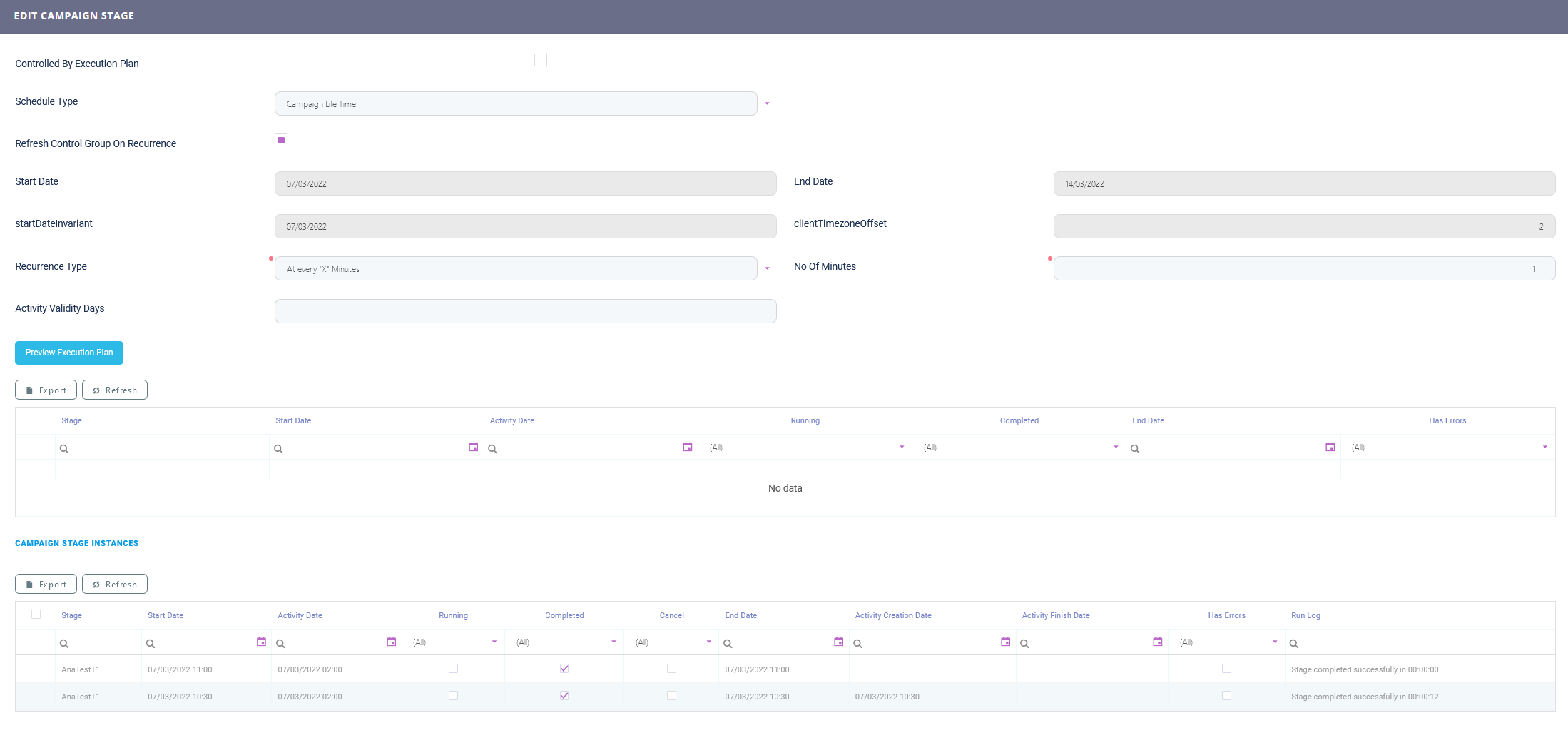The image size is (1568, 733).
Task: Click the Activity Validity Days input field
Action: coord(525,311)
